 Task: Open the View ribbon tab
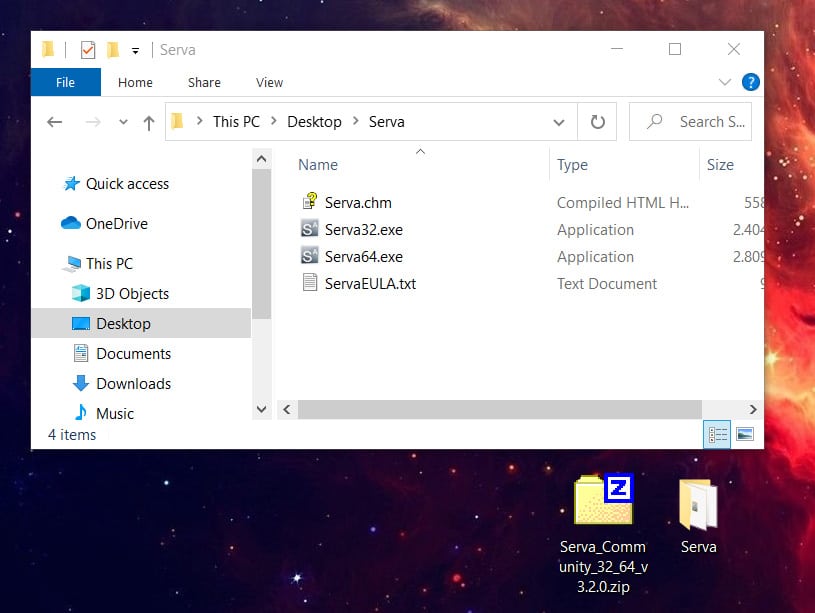click(269, 82)
